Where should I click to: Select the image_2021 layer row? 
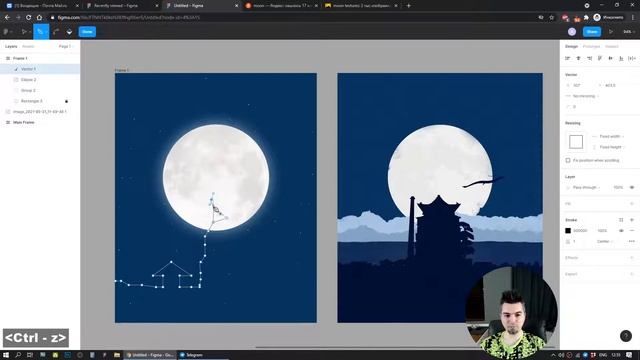(x=40, y=111)
